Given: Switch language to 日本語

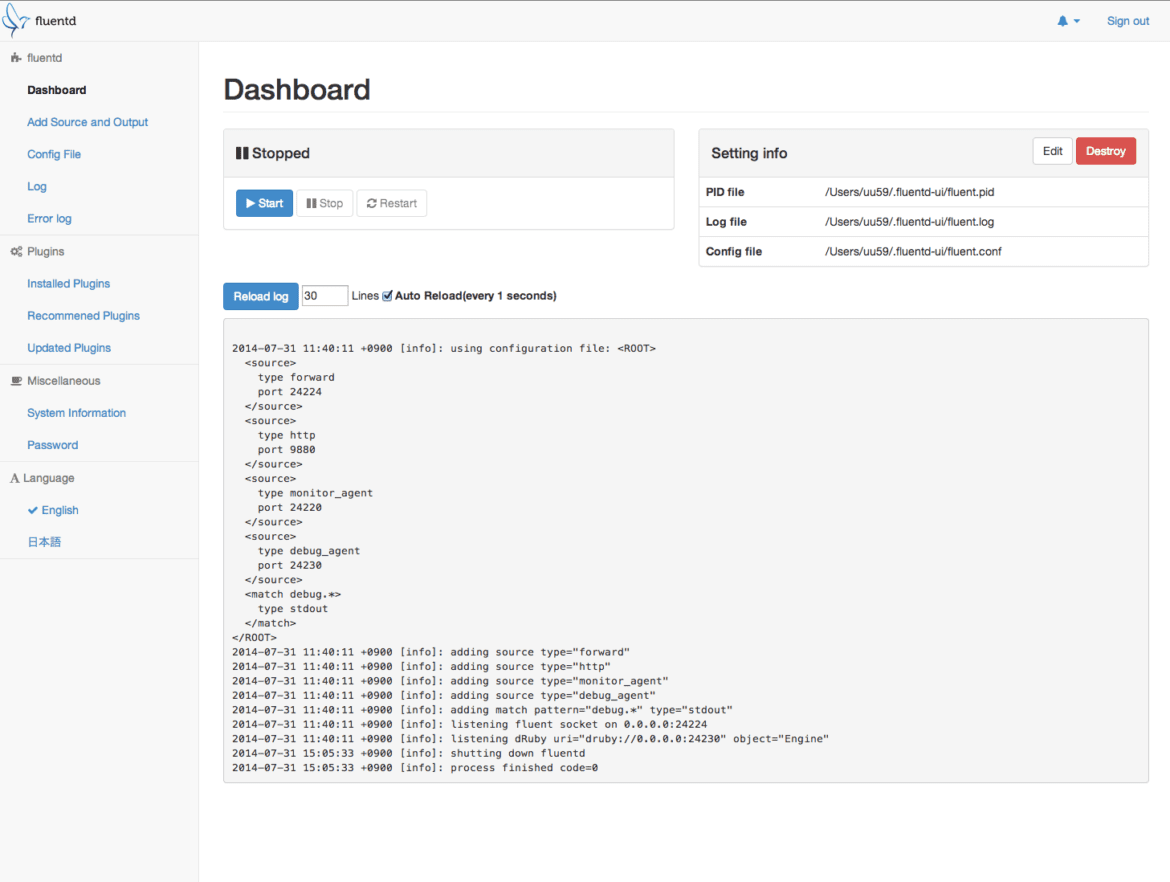Looking at the screenshot, I should pyautogui.click(x=44, y=541).
